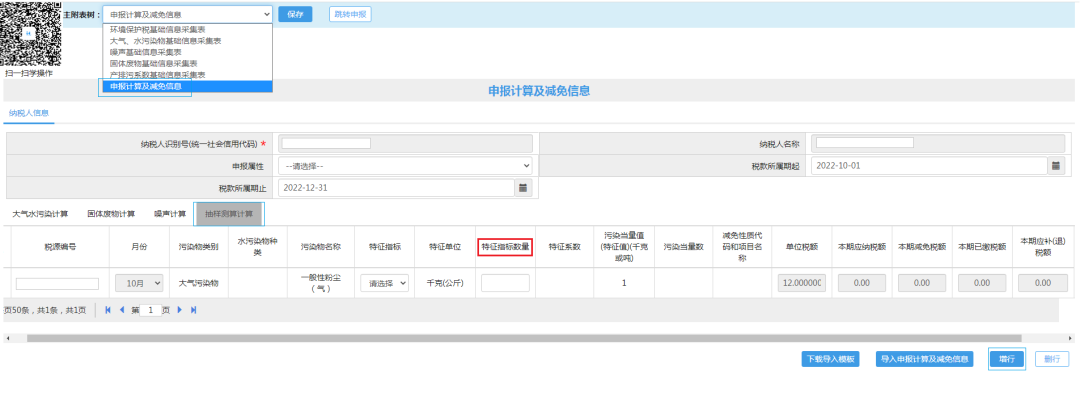Viewport: 1080px width, 393px height.
Task: Open the 申报属性 dropdown
Action: [405, 166]
